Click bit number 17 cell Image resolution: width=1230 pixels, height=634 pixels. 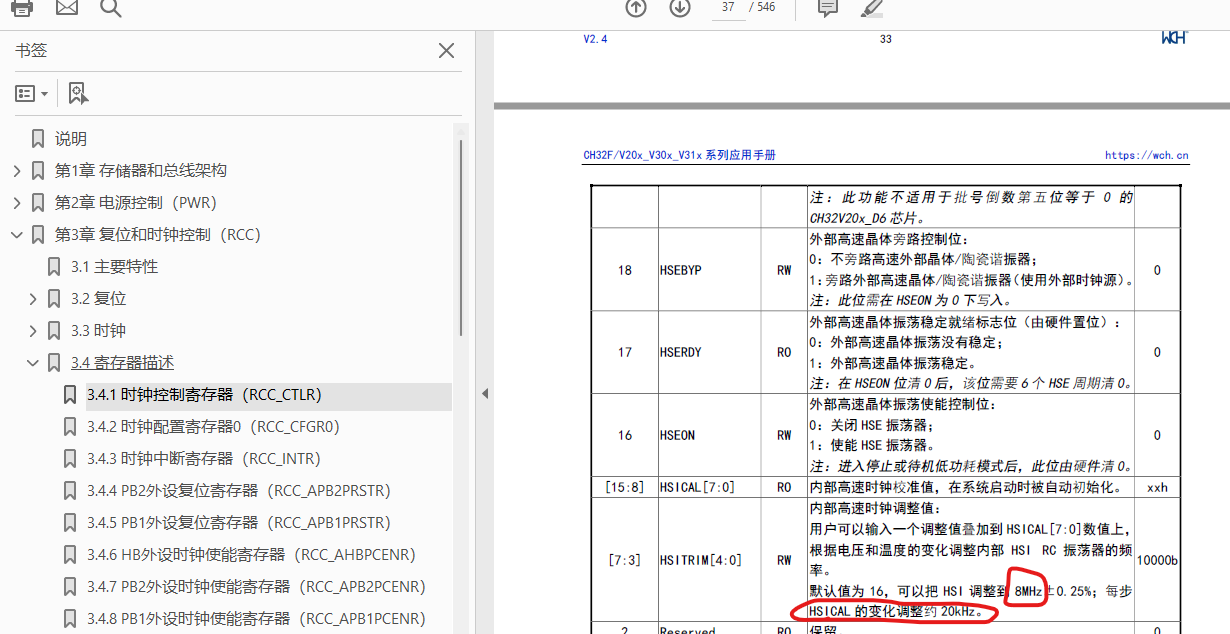click(625, 352)
